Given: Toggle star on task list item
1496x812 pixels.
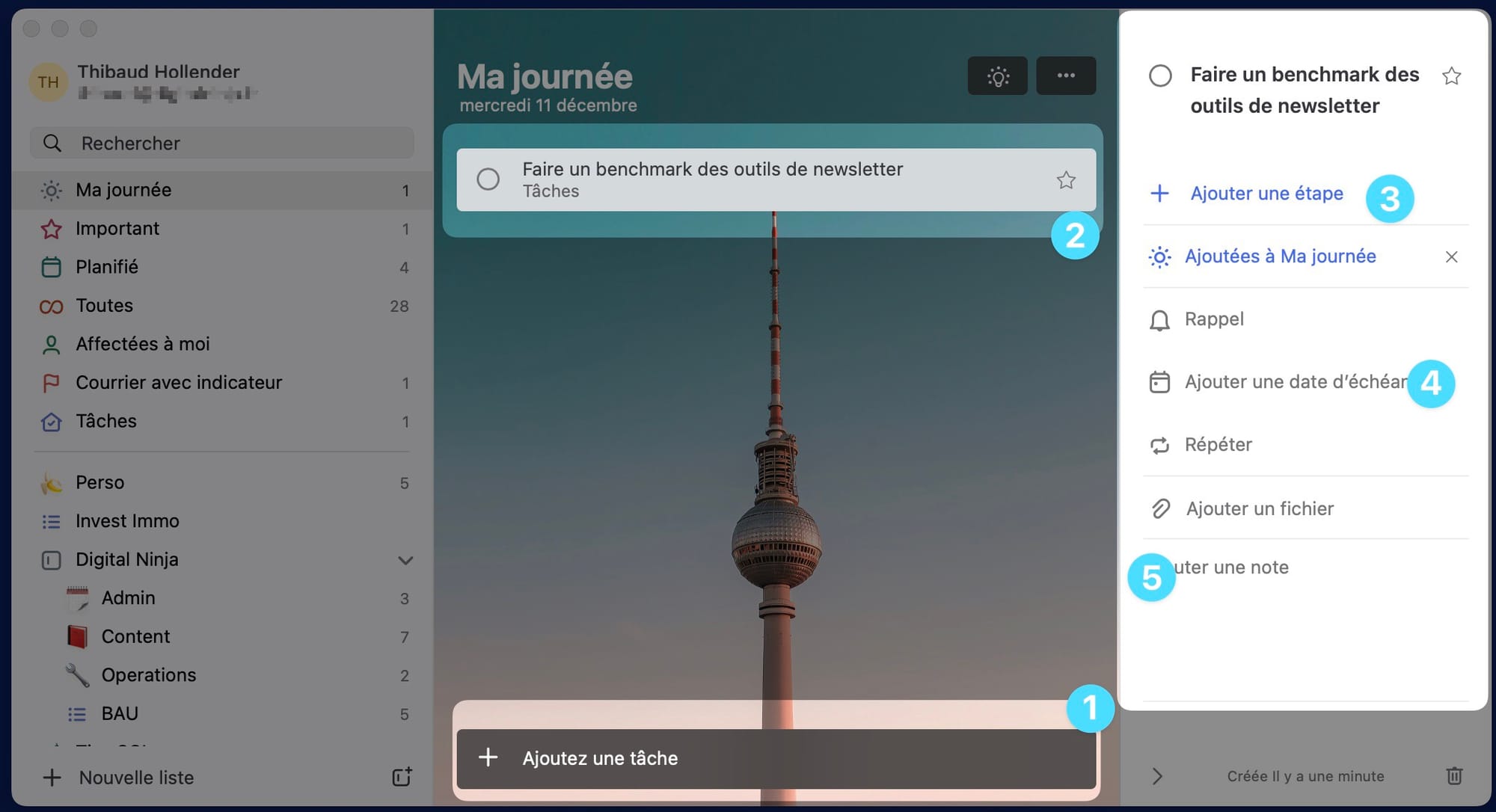Looking at the screenshot, I should click(x=1066, y=179).
